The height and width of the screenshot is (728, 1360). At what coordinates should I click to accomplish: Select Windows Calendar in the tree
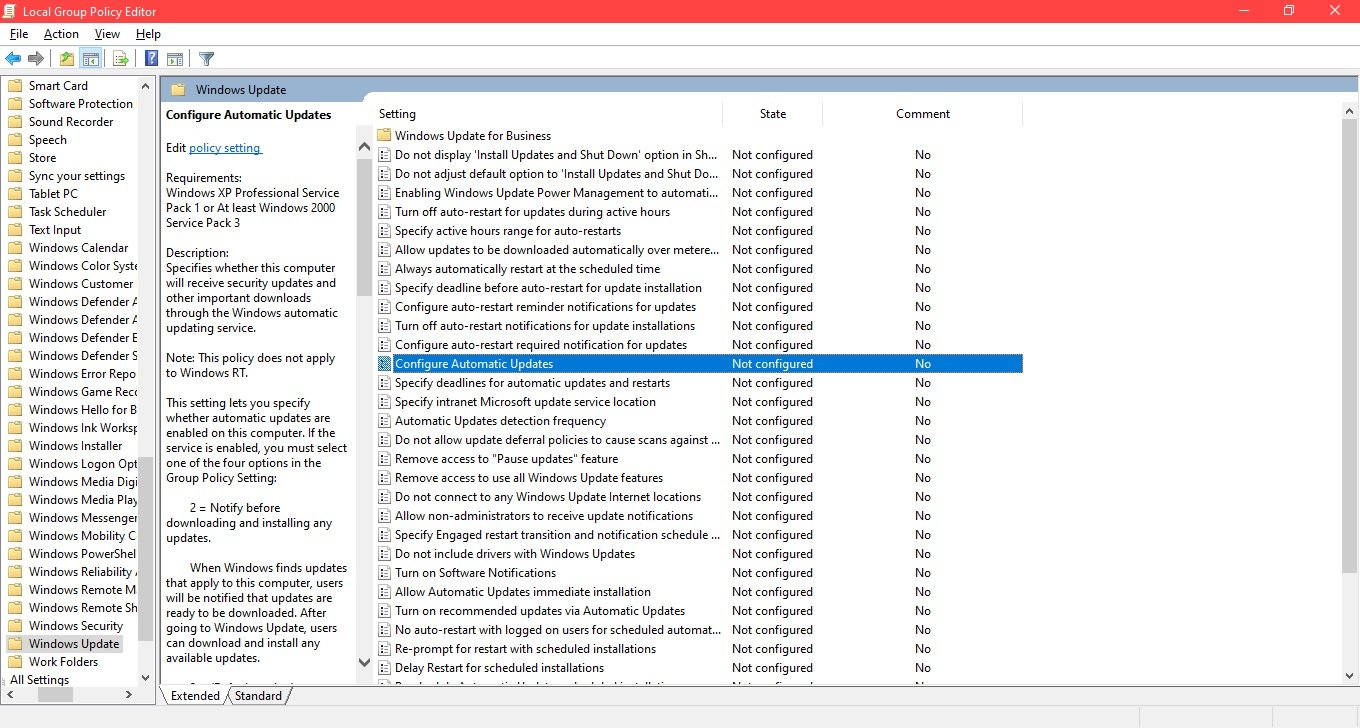78,248
